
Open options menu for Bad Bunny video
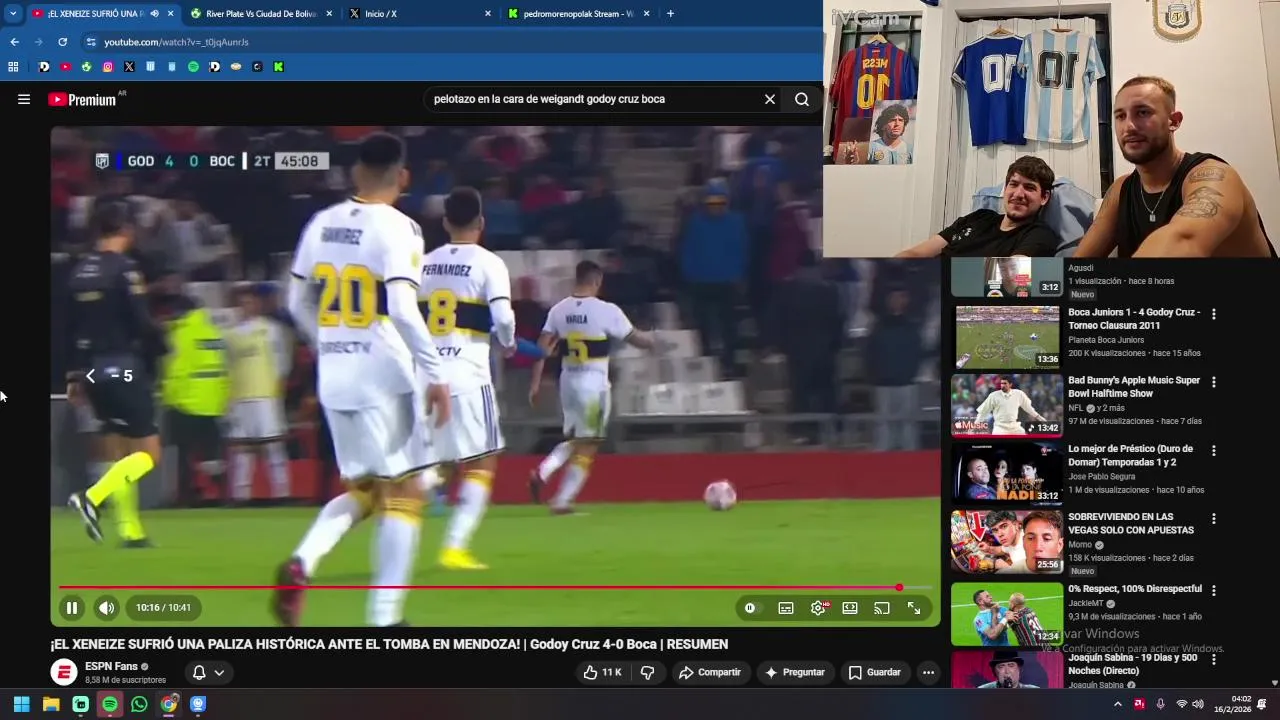pos(1214,382)
